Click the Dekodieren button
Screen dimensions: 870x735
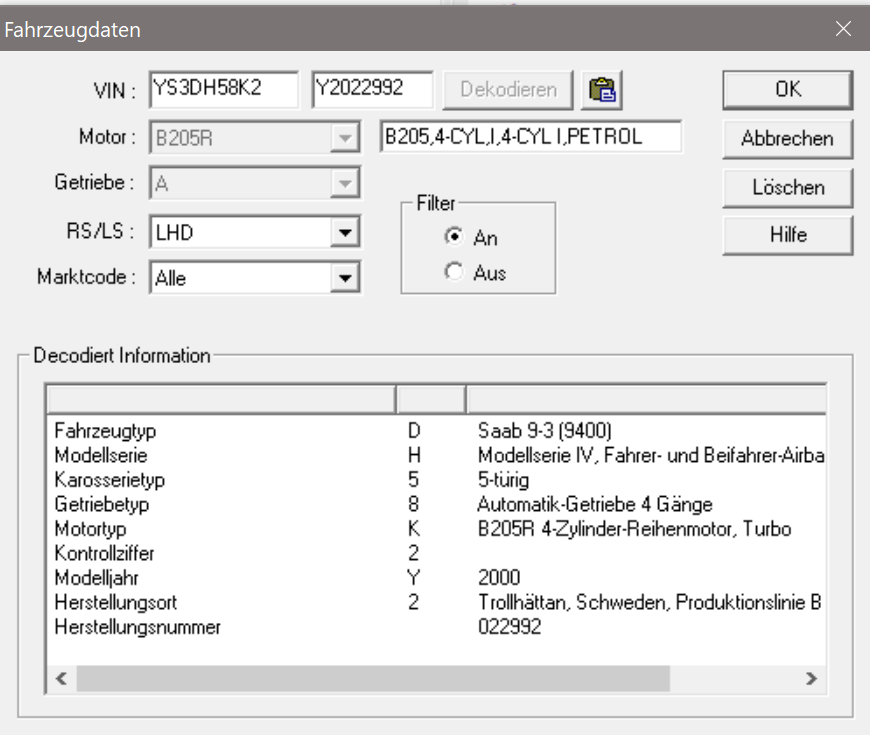click(508, 89)
